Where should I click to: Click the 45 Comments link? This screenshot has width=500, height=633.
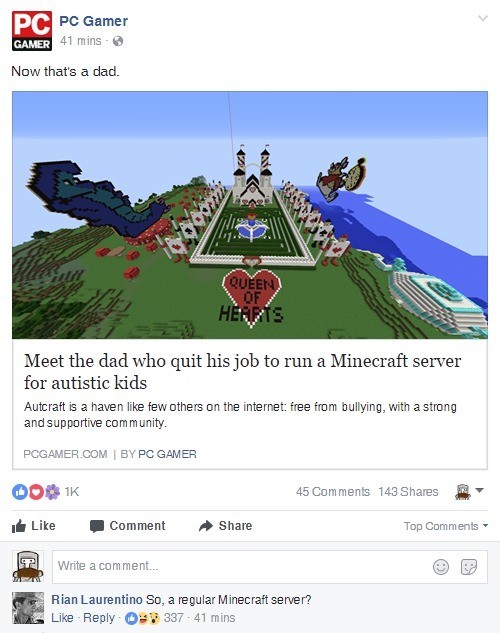click(x=333, y=492)
